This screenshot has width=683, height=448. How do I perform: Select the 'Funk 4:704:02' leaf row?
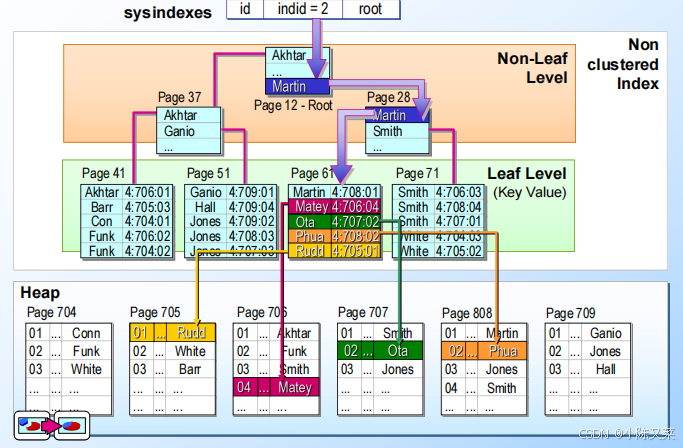127,251
